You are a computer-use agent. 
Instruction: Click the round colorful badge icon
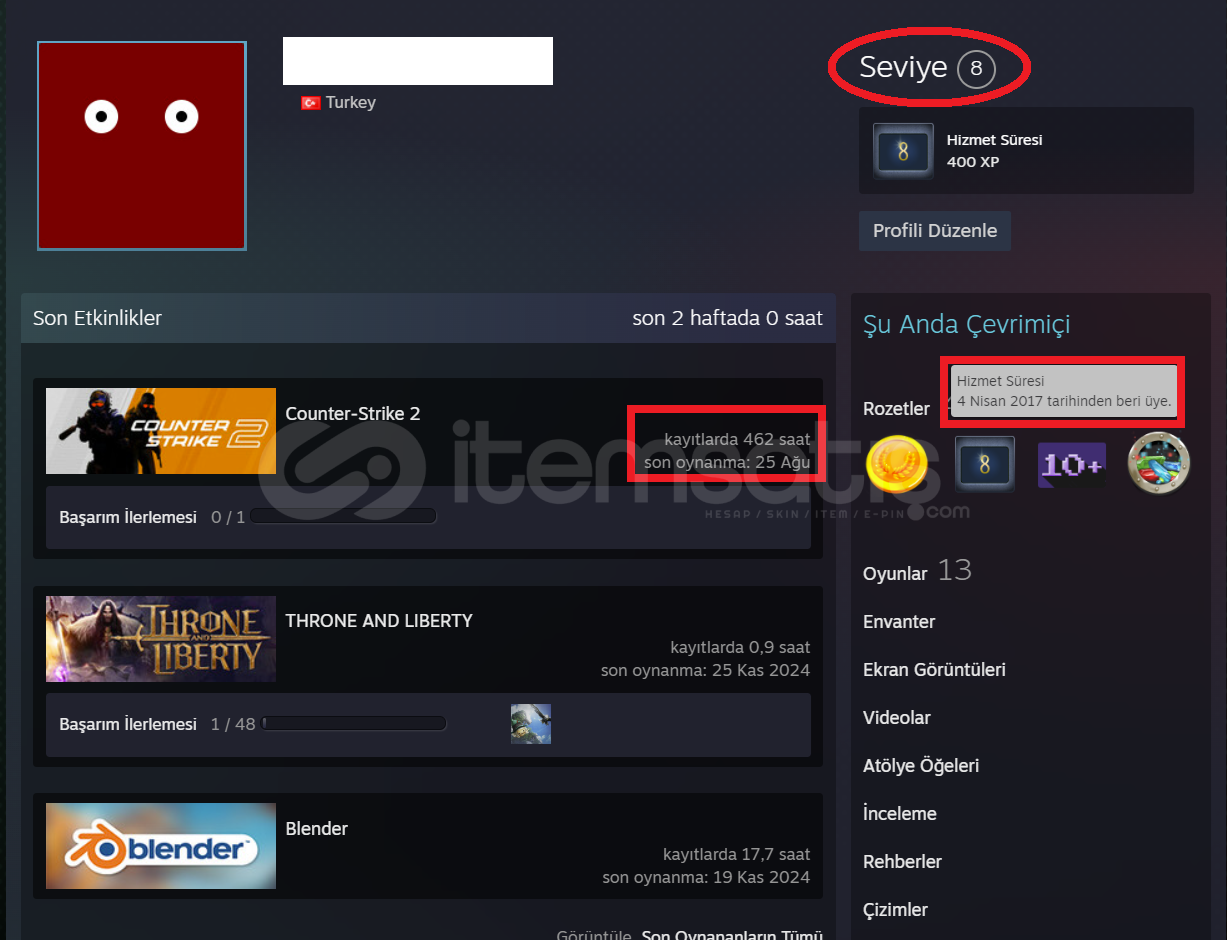click(x=1159, y=464)
